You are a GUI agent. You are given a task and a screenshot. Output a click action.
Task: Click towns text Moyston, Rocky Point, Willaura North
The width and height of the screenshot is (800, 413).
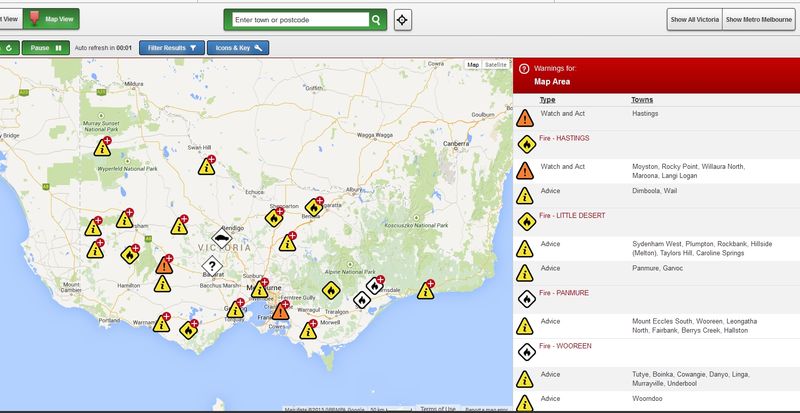pyautogui.click(x=688, y=171)
